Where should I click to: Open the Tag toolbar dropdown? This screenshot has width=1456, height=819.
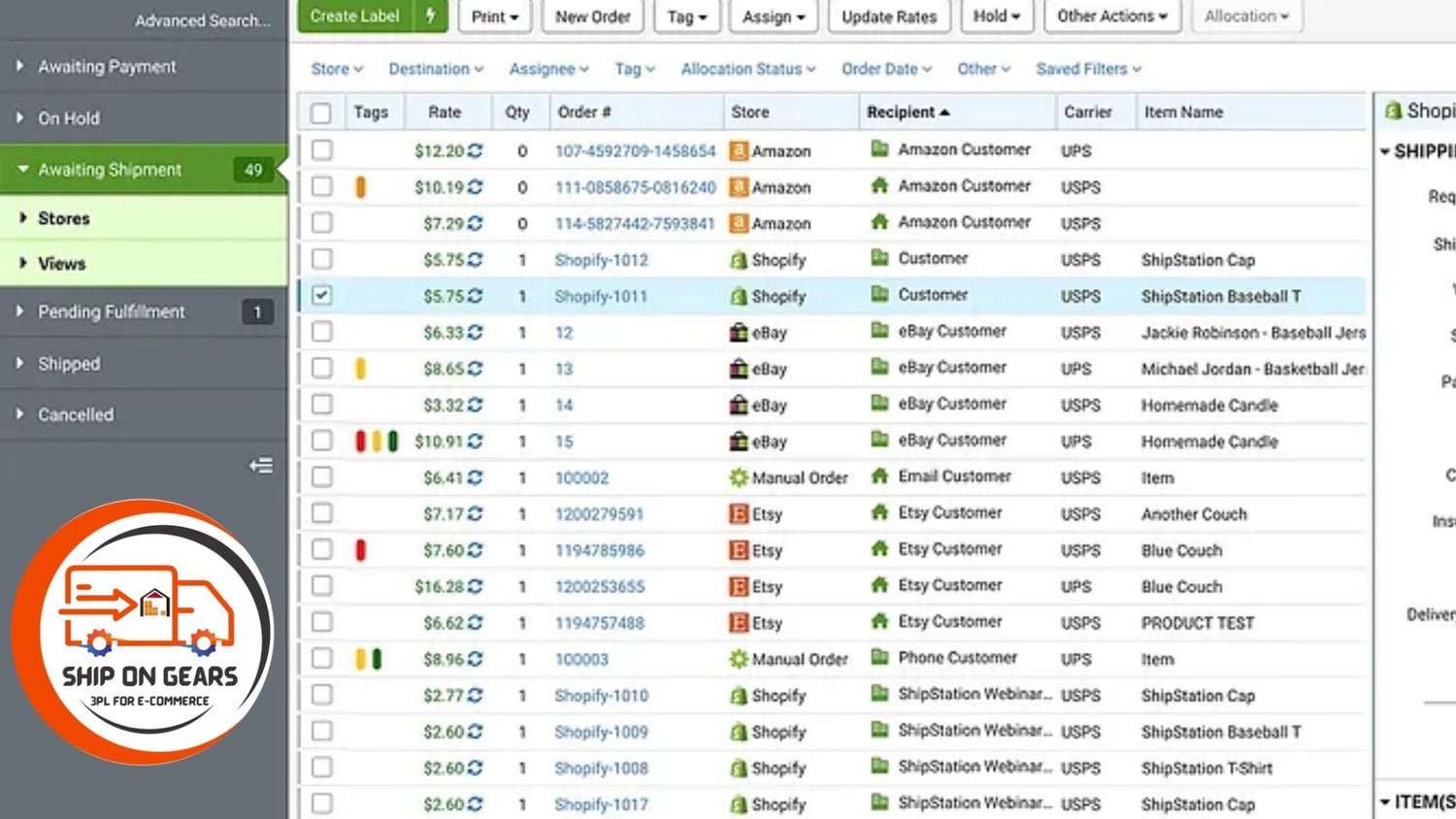686,16
